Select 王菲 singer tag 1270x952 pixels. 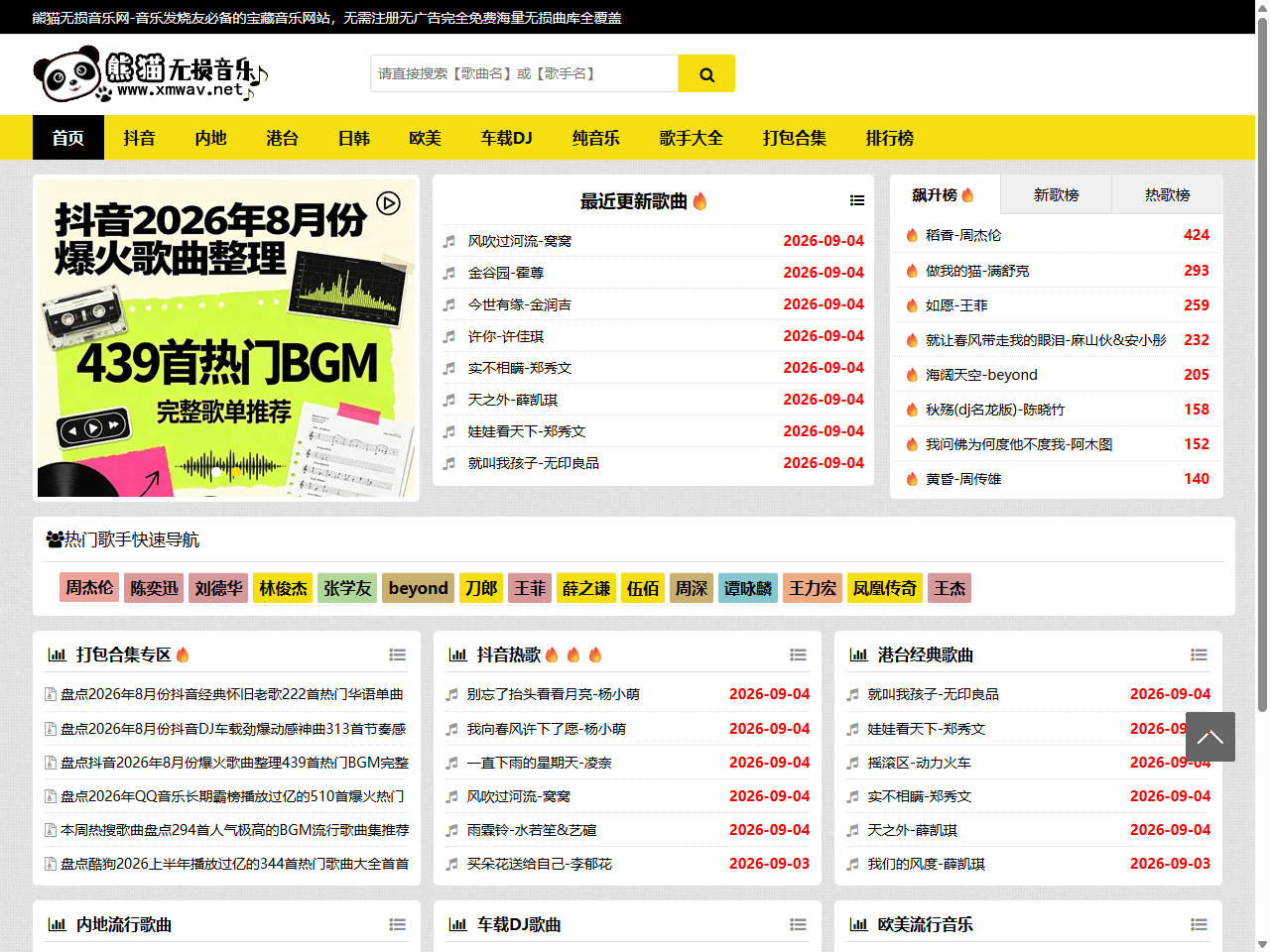[530, 588]
